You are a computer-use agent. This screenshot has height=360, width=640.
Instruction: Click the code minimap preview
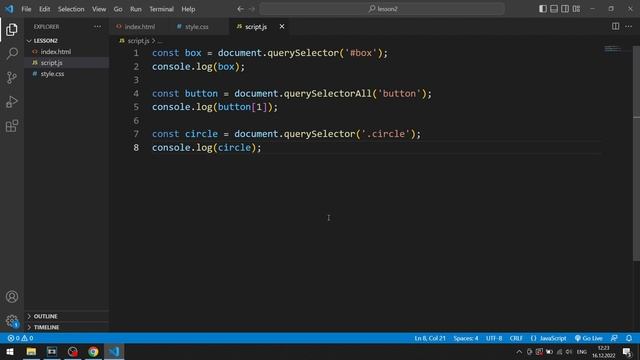click(x=613, y=50)
